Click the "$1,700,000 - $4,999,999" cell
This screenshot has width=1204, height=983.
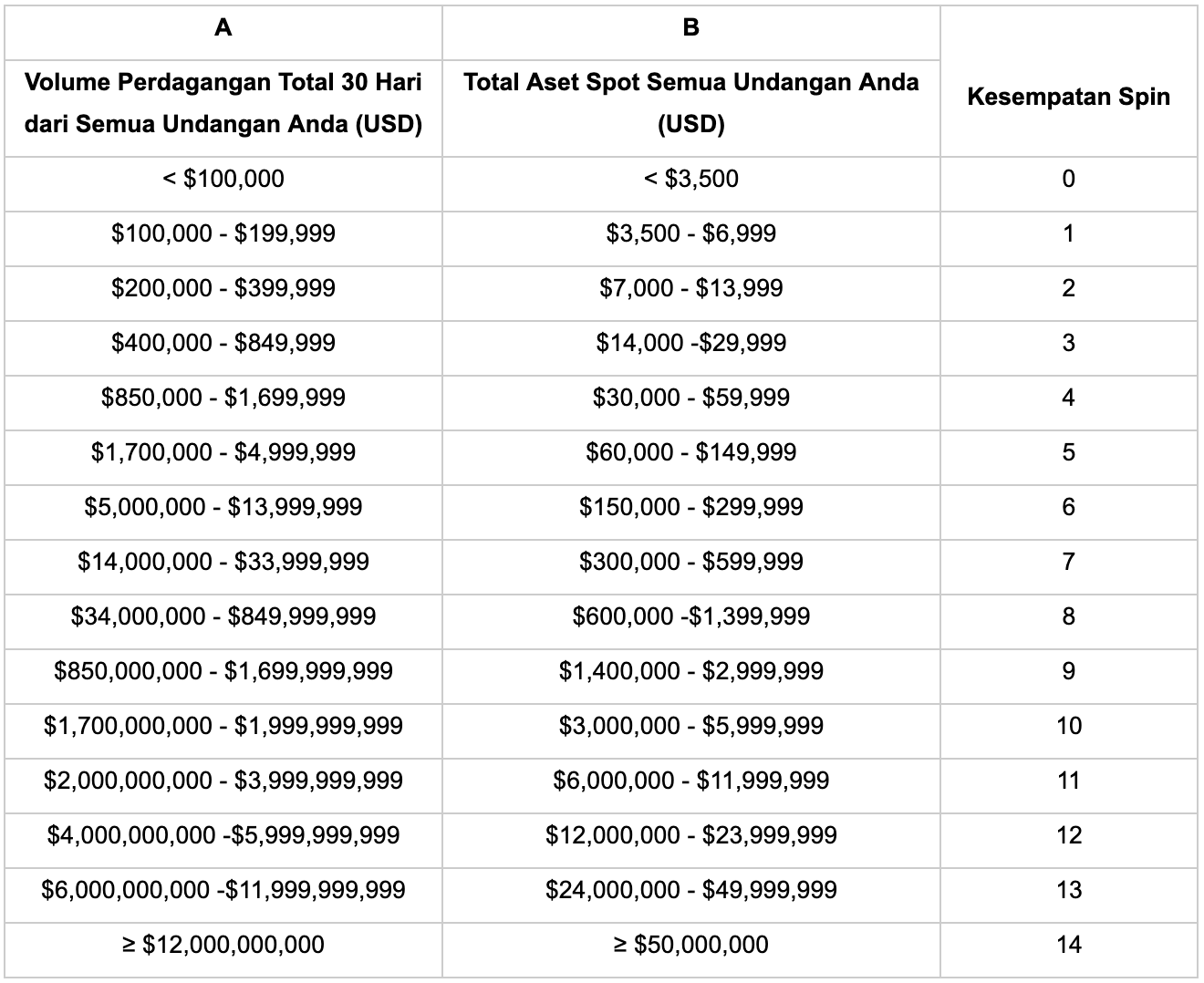tap(223, 452)
